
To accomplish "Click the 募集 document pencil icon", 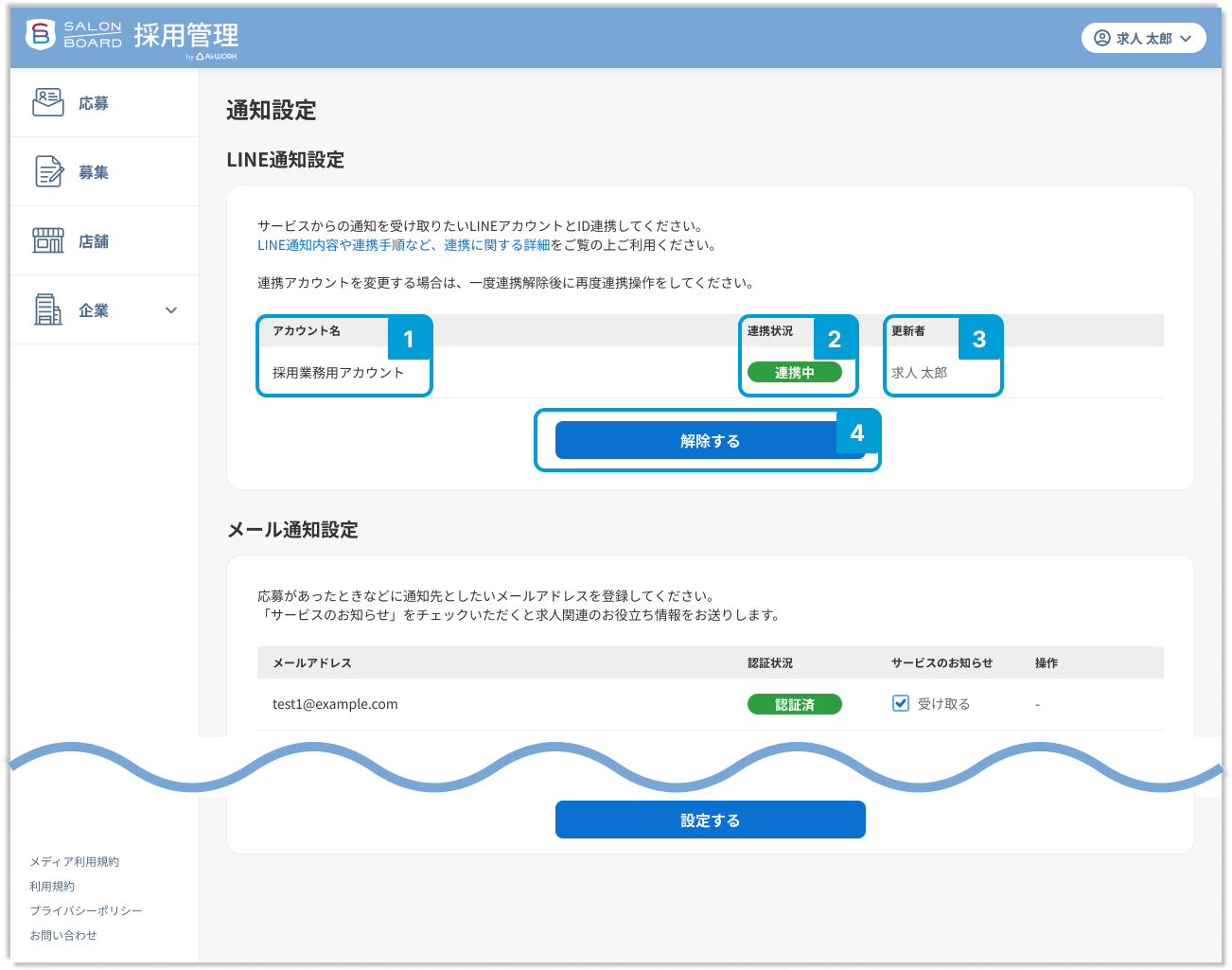I will point(48,171).
